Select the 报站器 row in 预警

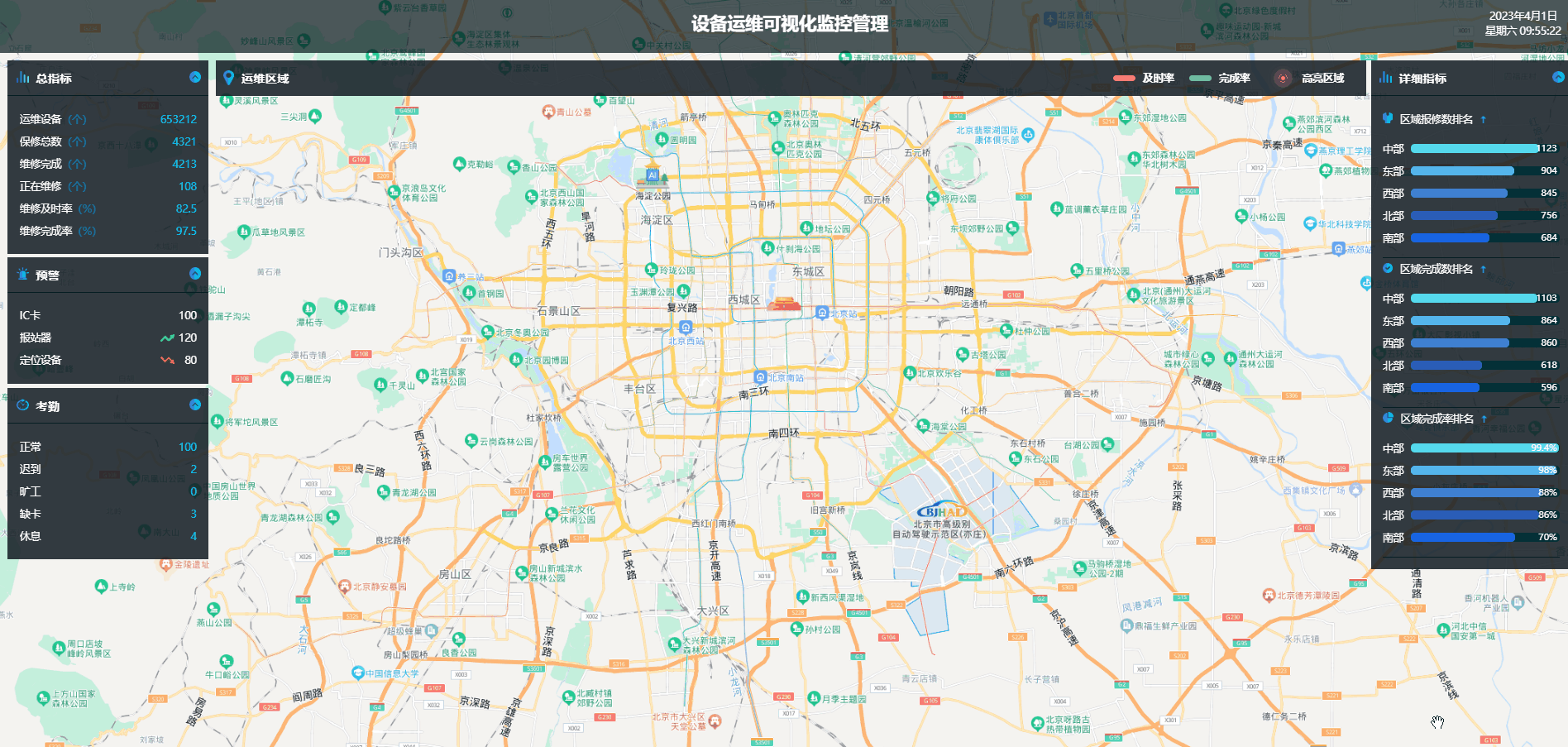(x=108, y=338)
